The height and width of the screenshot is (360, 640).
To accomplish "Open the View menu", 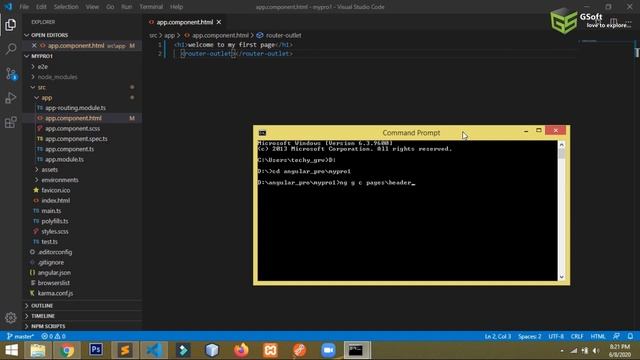I will pos(92,7).
